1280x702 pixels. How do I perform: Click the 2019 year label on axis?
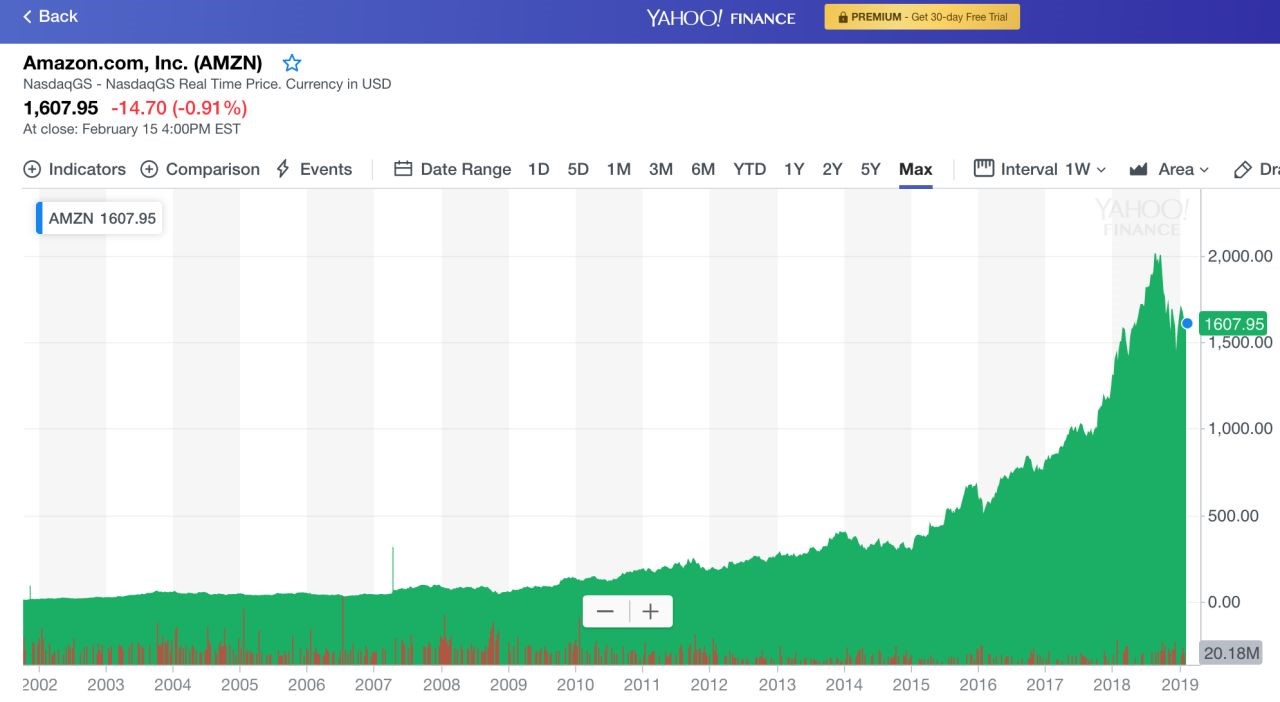tap(1180, 685)
